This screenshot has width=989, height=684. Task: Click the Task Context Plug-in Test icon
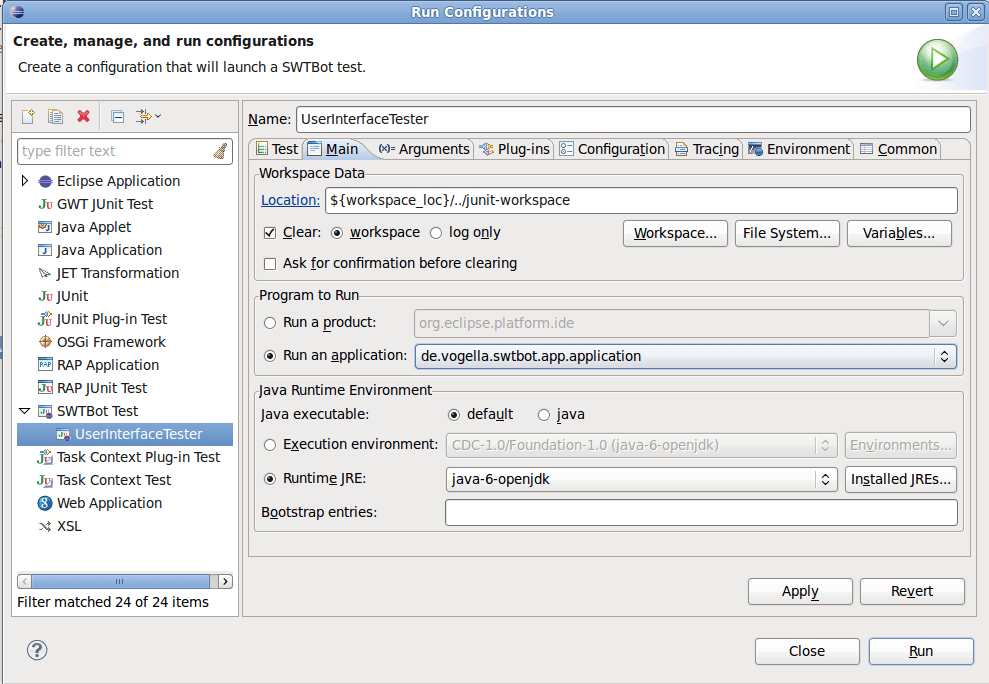pos(45,457)
